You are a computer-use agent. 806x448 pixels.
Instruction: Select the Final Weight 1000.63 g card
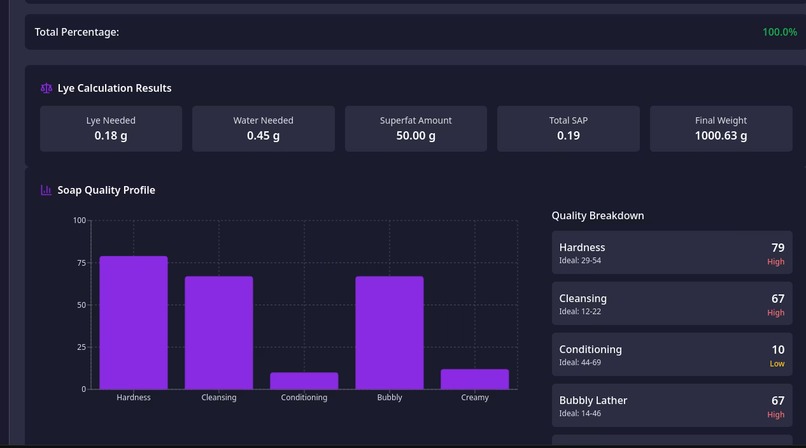(721, 128)
